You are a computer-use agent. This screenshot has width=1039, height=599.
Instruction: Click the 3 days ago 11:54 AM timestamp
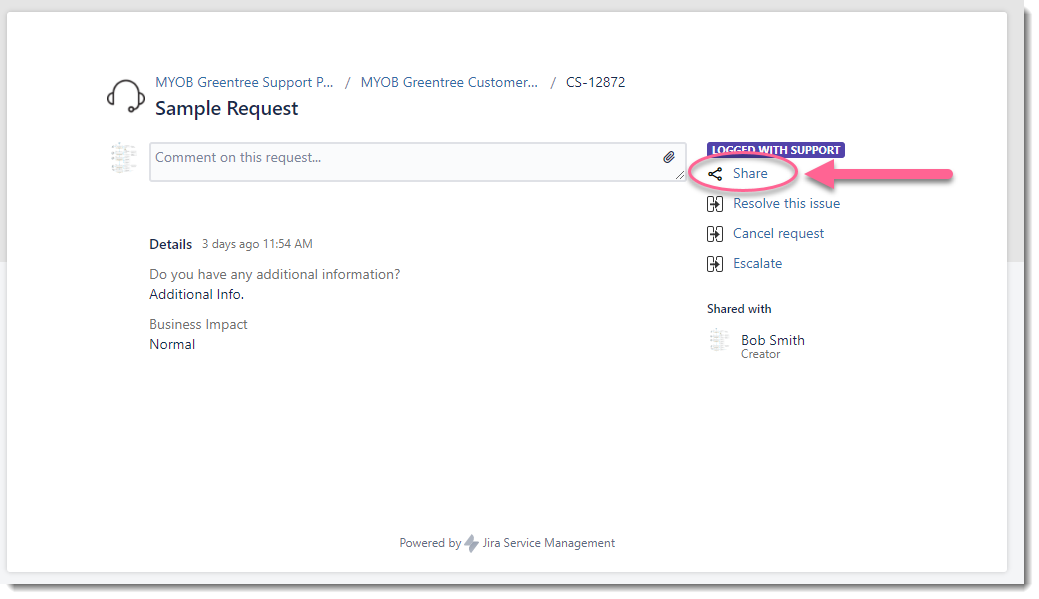click(x=257, y=244)
